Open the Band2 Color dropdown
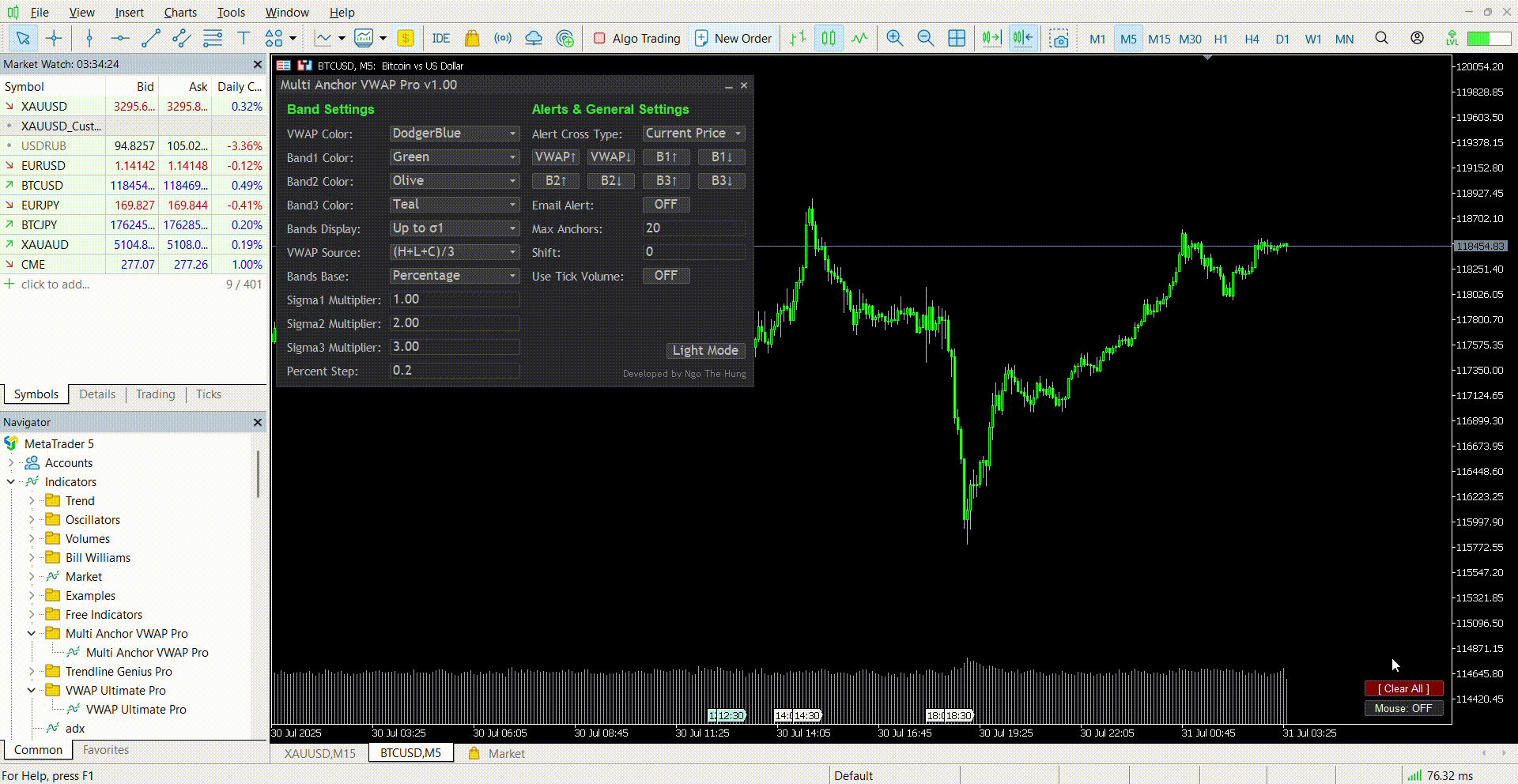Screen dimensions: 1518x784 (x=455, y=181)
